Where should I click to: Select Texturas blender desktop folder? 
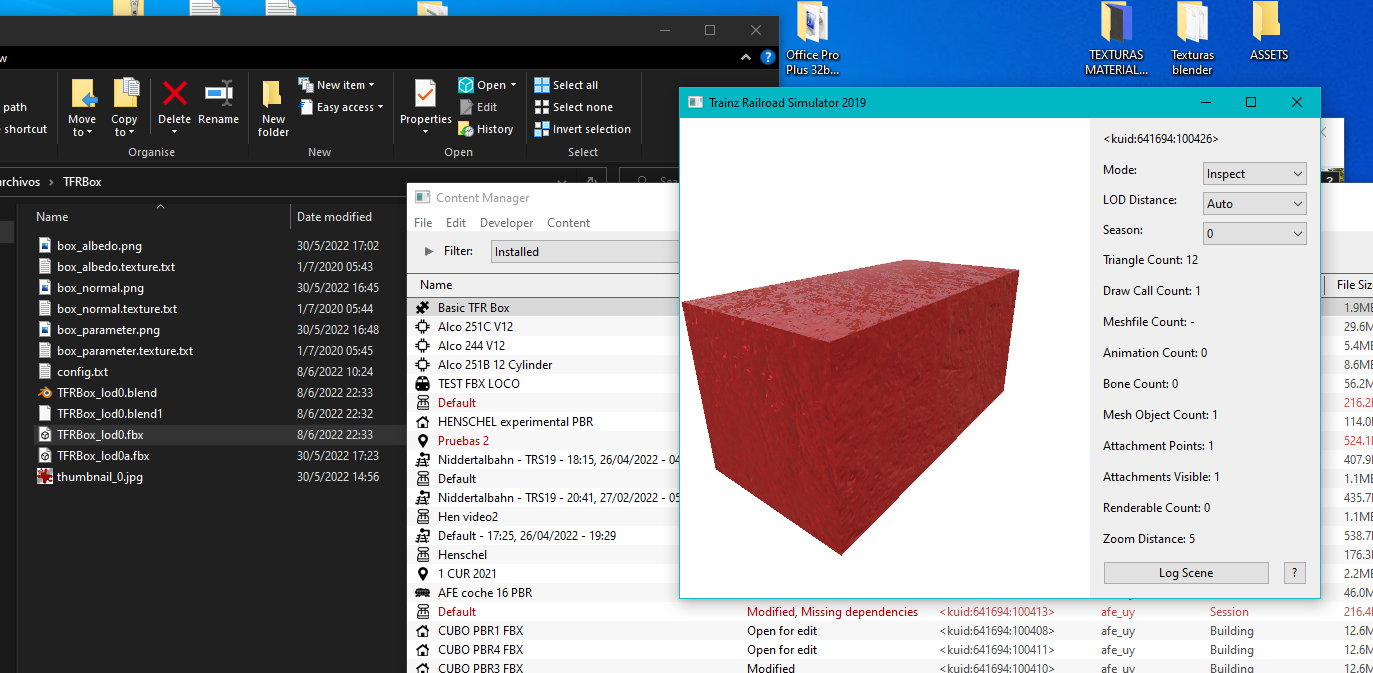coord(1192,39)
